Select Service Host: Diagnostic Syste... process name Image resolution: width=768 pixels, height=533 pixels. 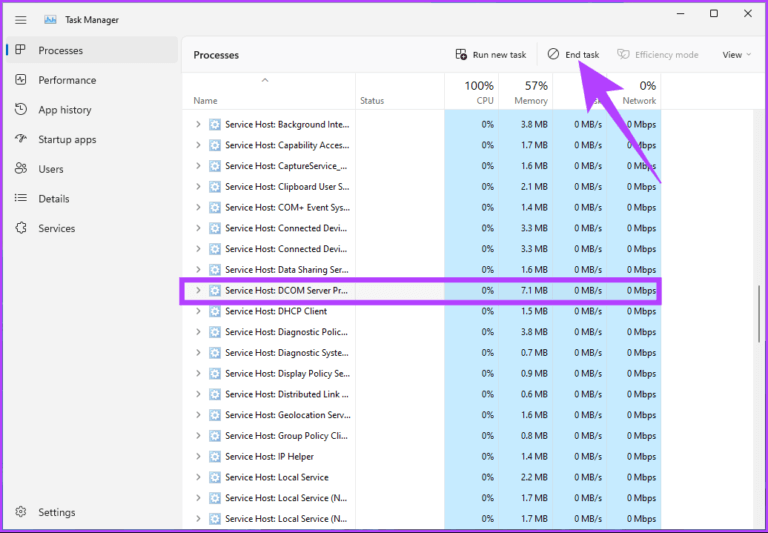tap(287, 353)
